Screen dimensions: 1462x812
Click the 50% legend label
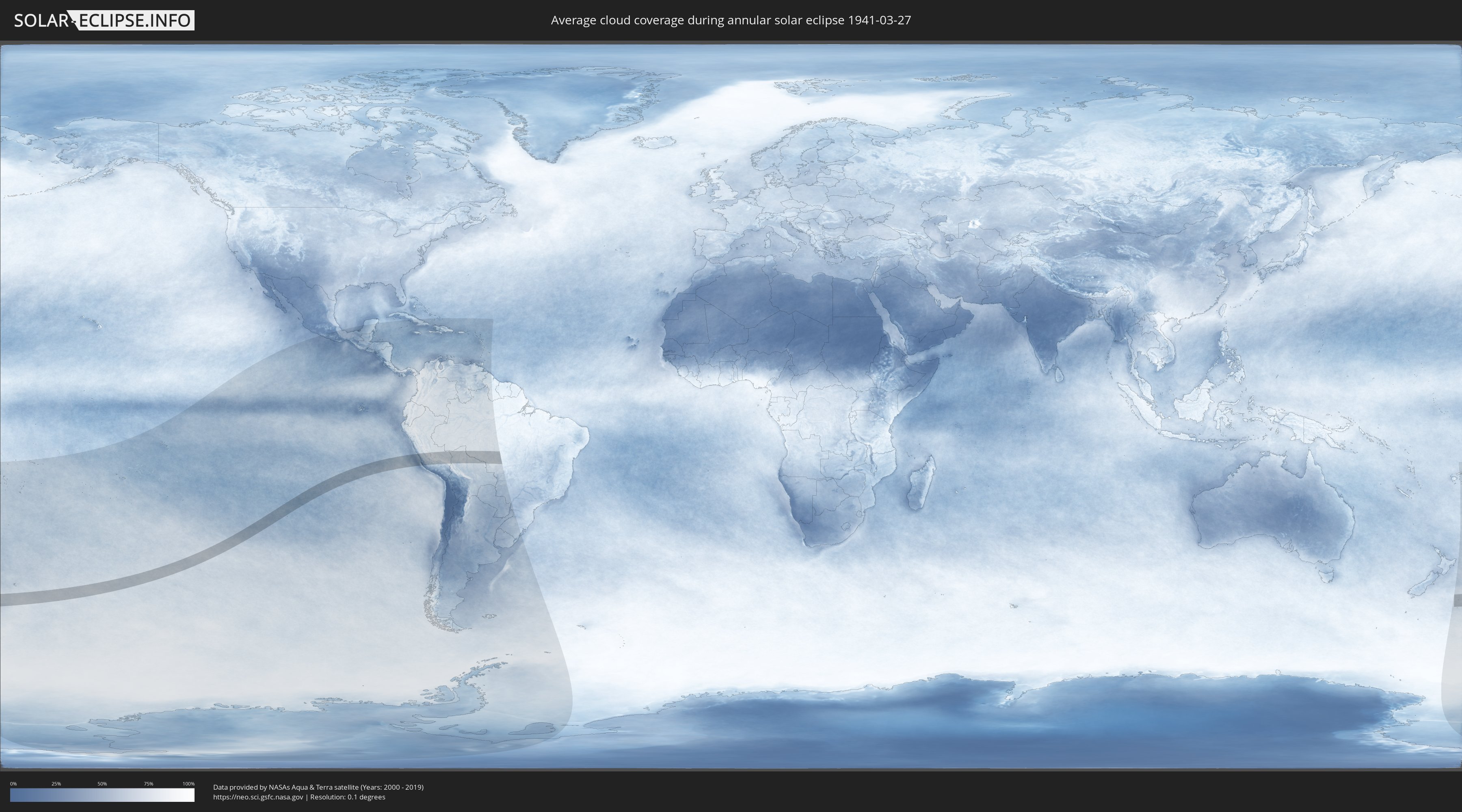102,784
